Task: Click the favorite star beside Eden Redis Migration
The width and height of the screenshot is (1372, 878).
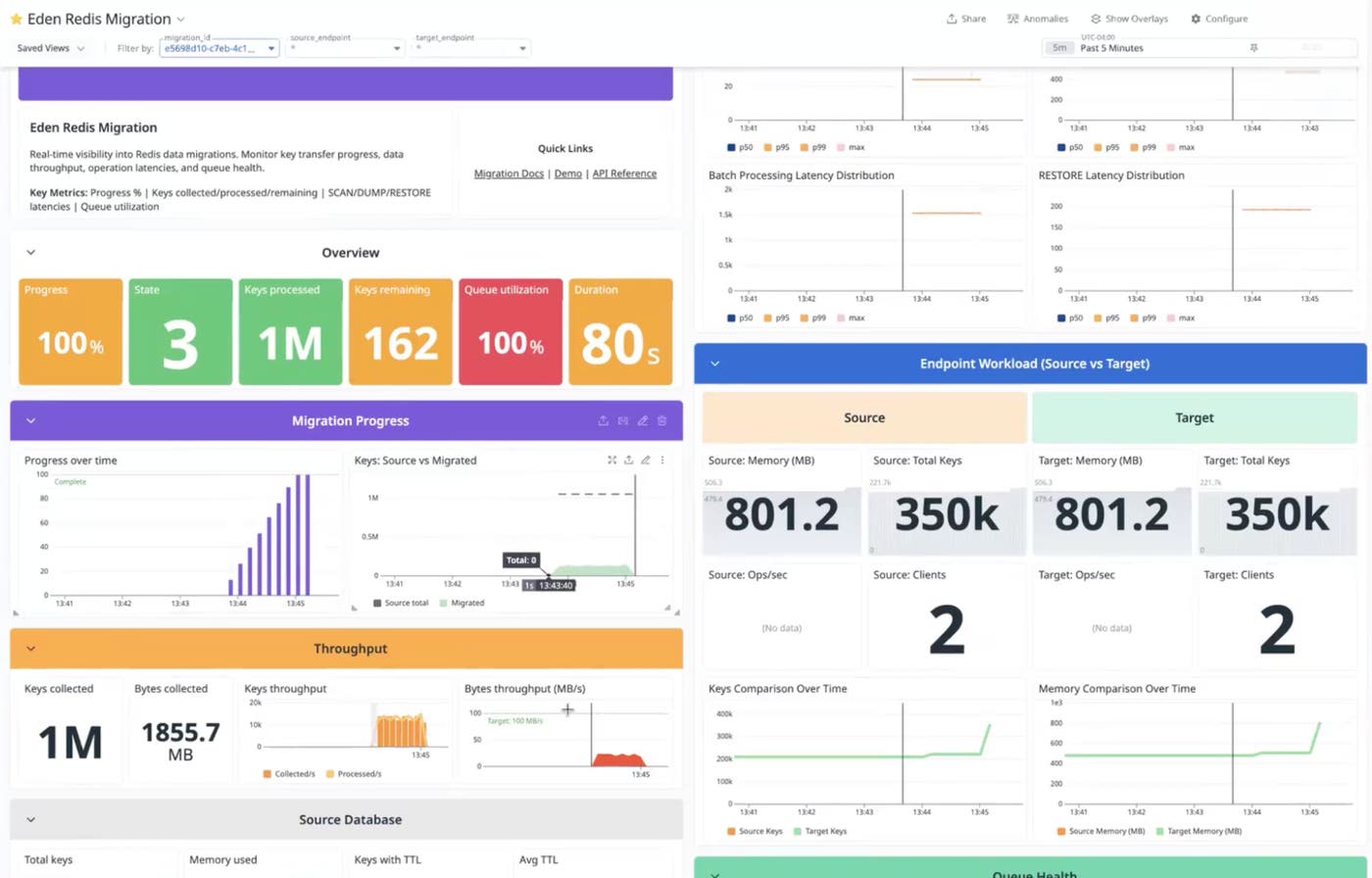Action: coord(16,20)
